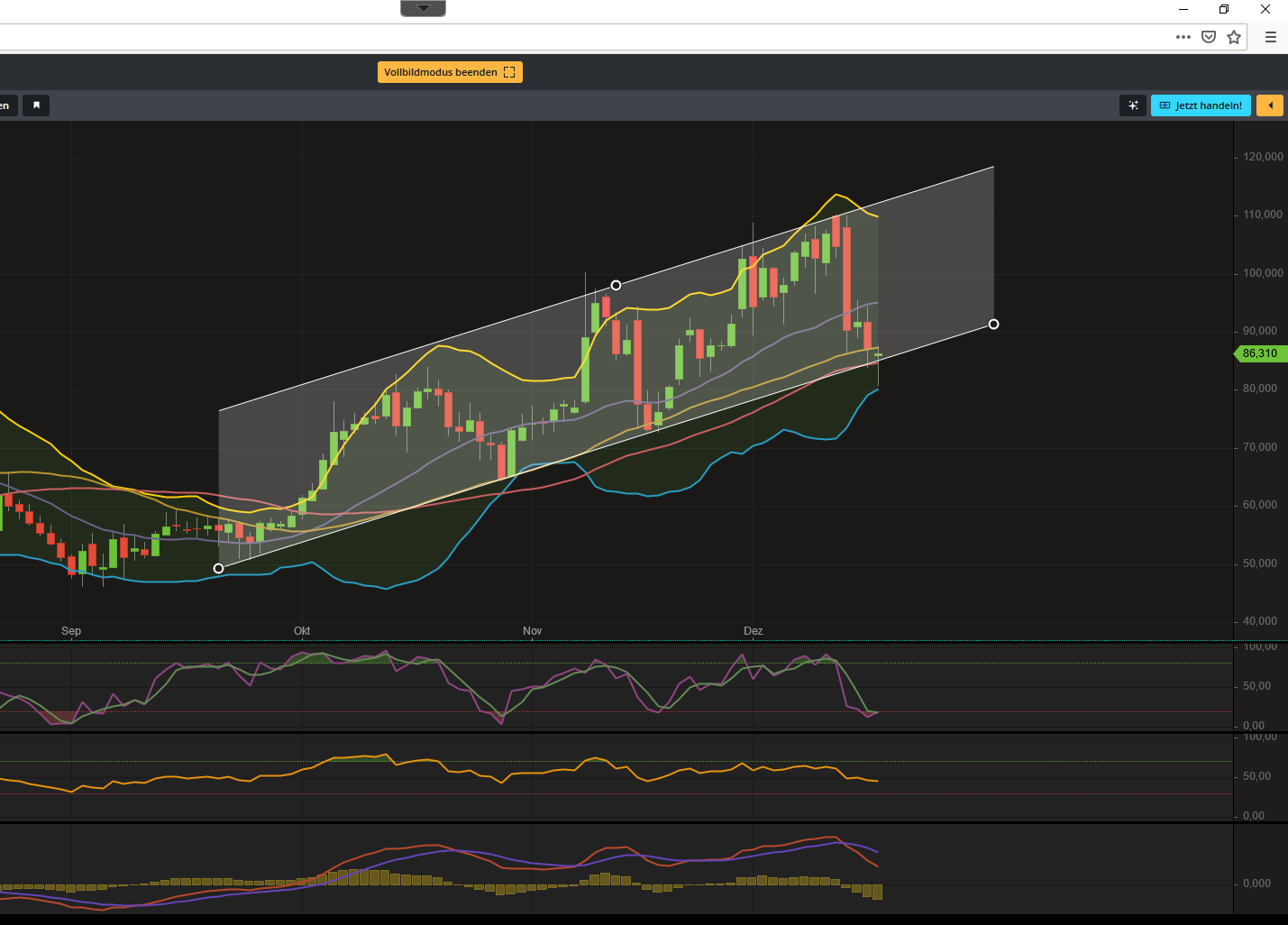
Task: Click the 60,000 price axis label
Action: (1260, 505)
